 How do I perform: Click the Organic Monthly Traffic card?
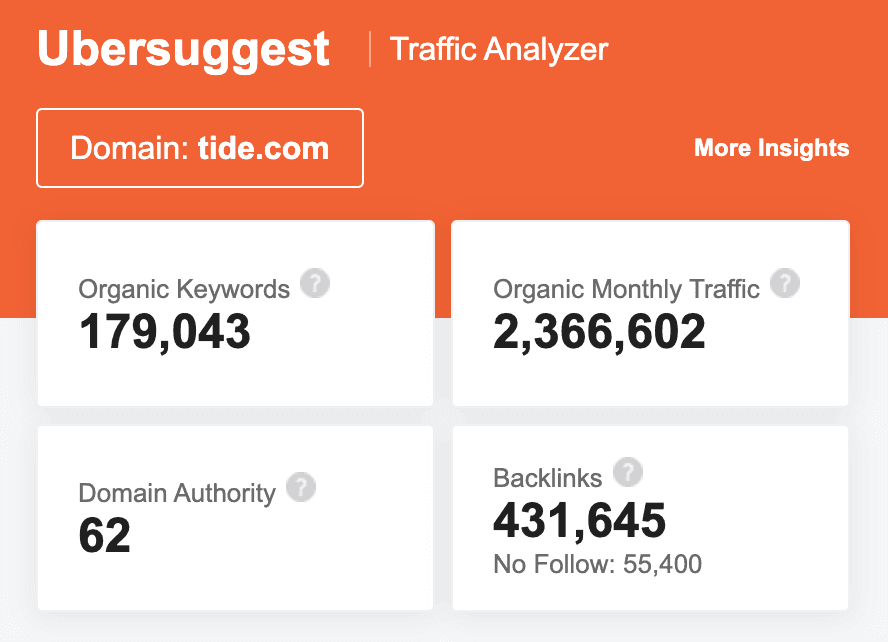pyautogui.click(x=650, y=313)
